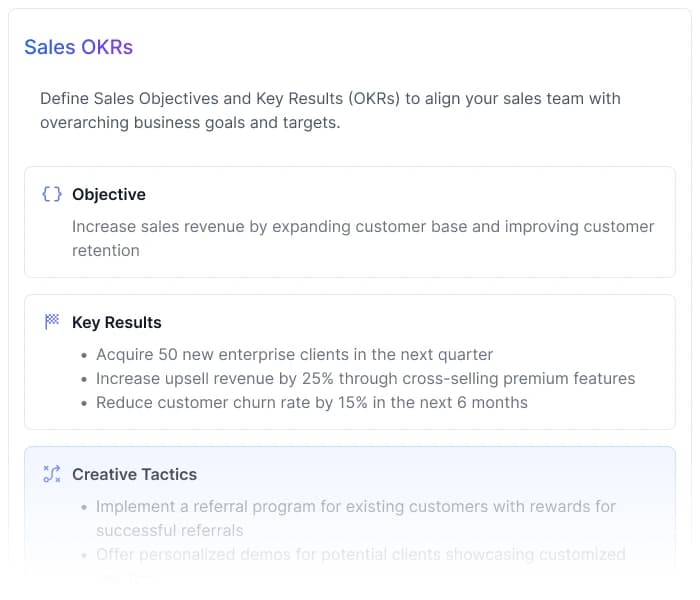The width and height of the screenshot is (700, 600).
Task: Click the "Reduce customer churn rate by 15%" key result
Action: pyautogui.click(x=312, y=402)
